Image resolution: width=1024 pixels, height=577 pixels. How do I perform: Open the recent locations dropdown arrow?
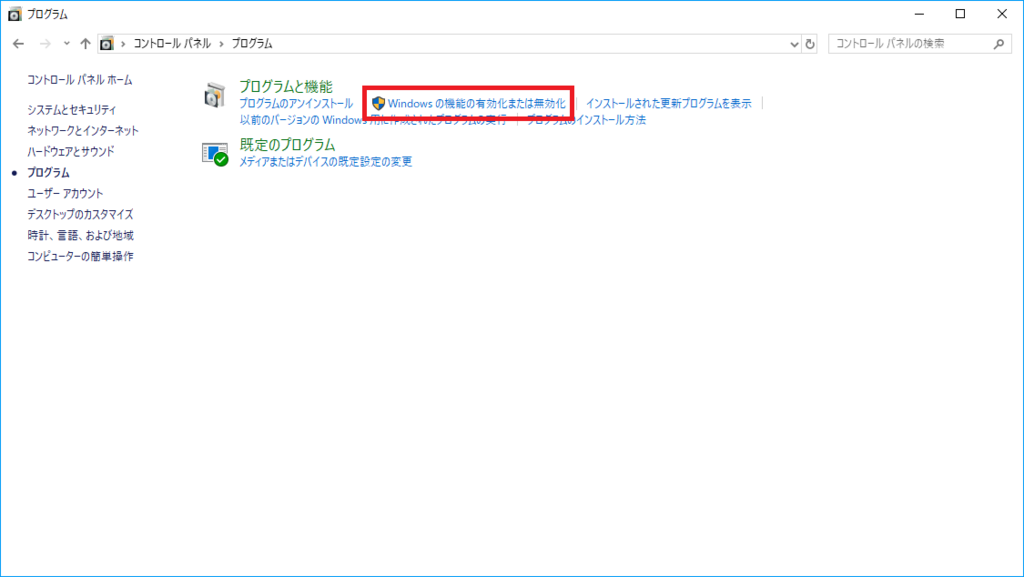tap(67, 44)
